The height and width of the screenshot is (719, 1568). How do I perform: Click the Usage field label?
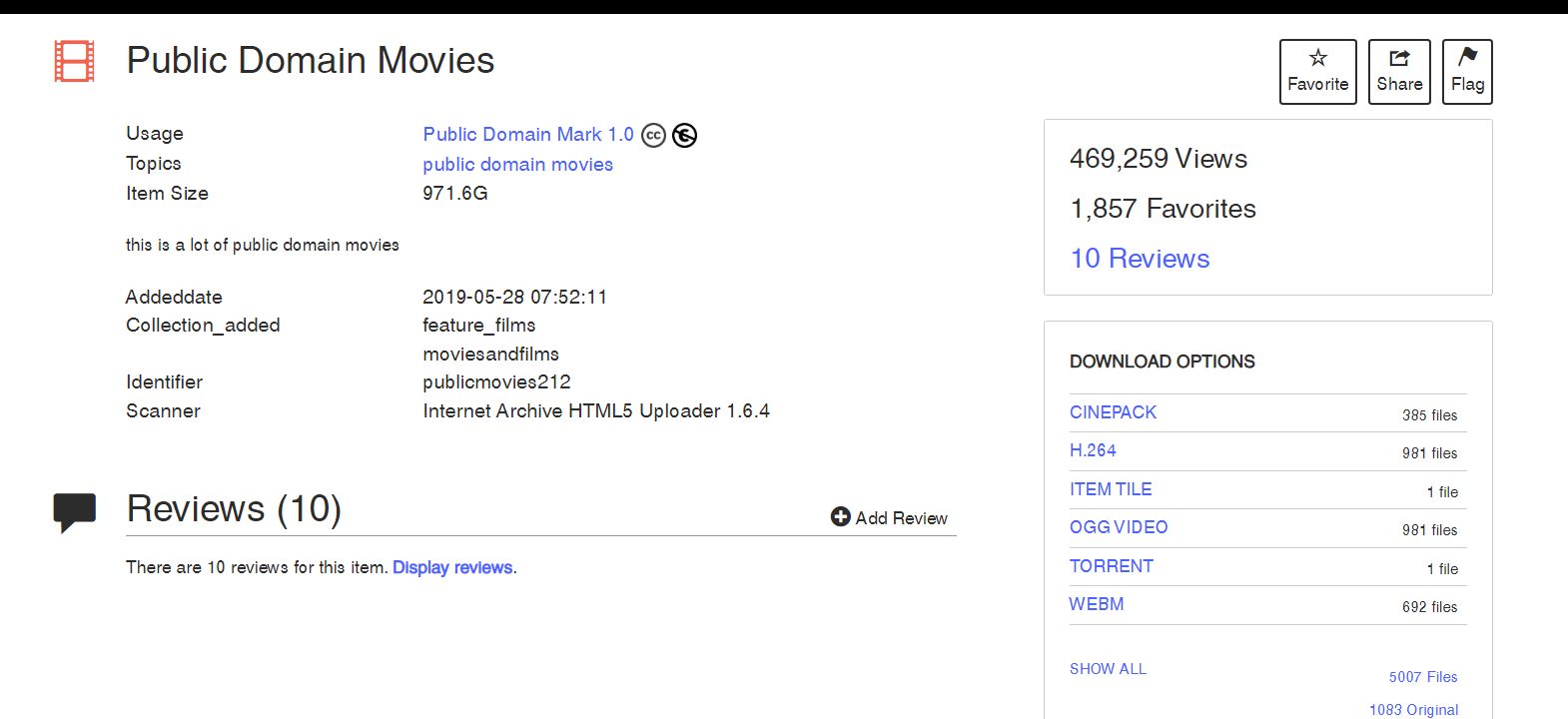(x=155, y=134)
